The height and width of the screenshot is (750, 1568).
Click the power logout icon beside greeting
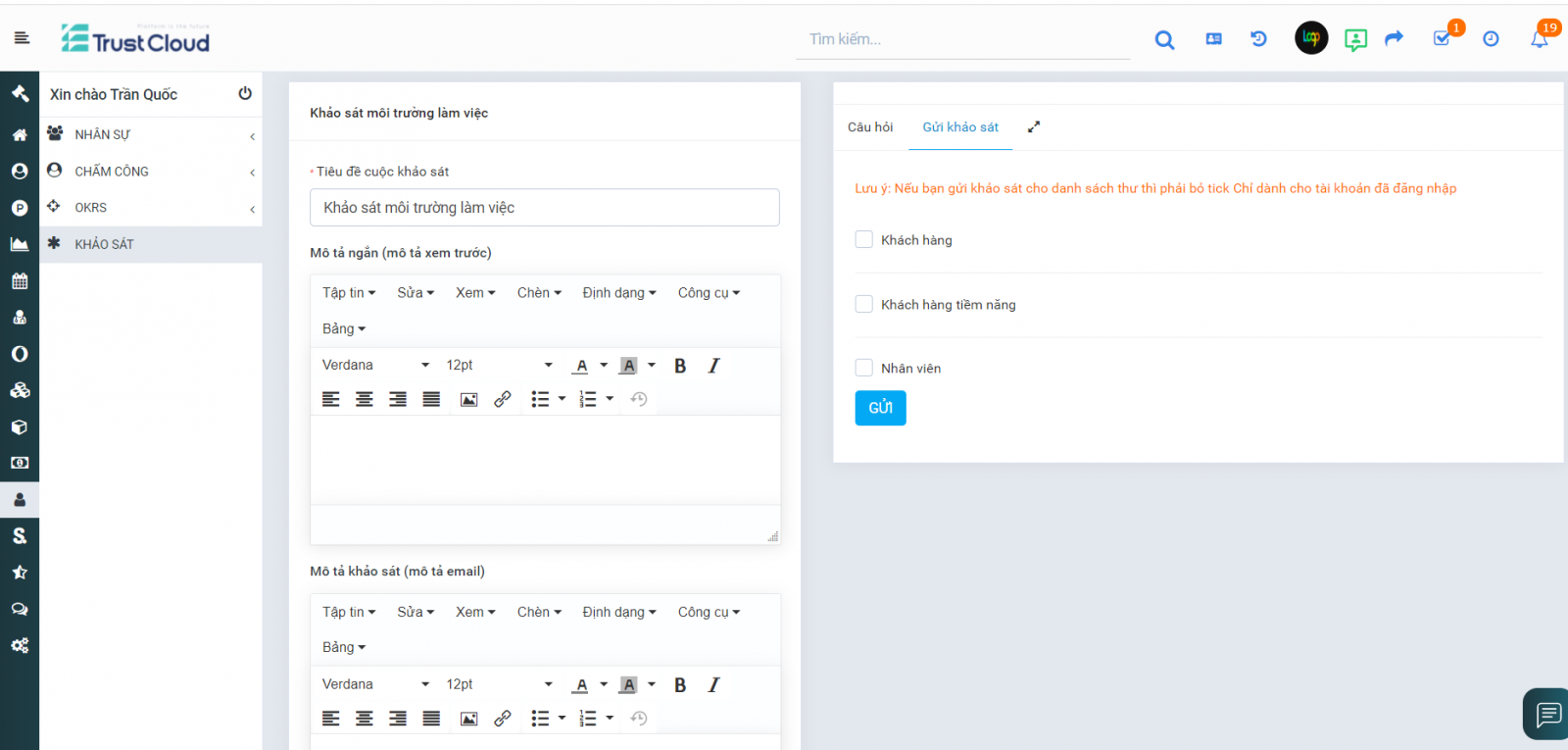(x=245, y=94)
